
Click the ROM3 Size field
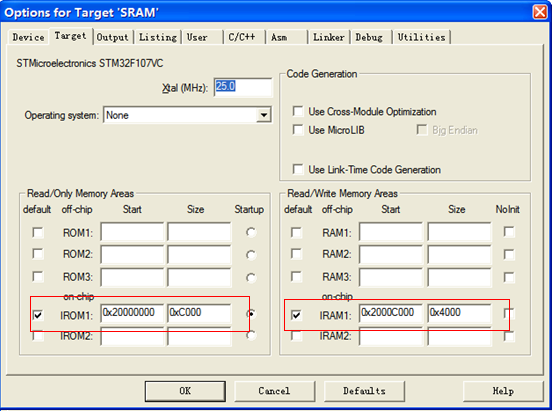[199, 277]
